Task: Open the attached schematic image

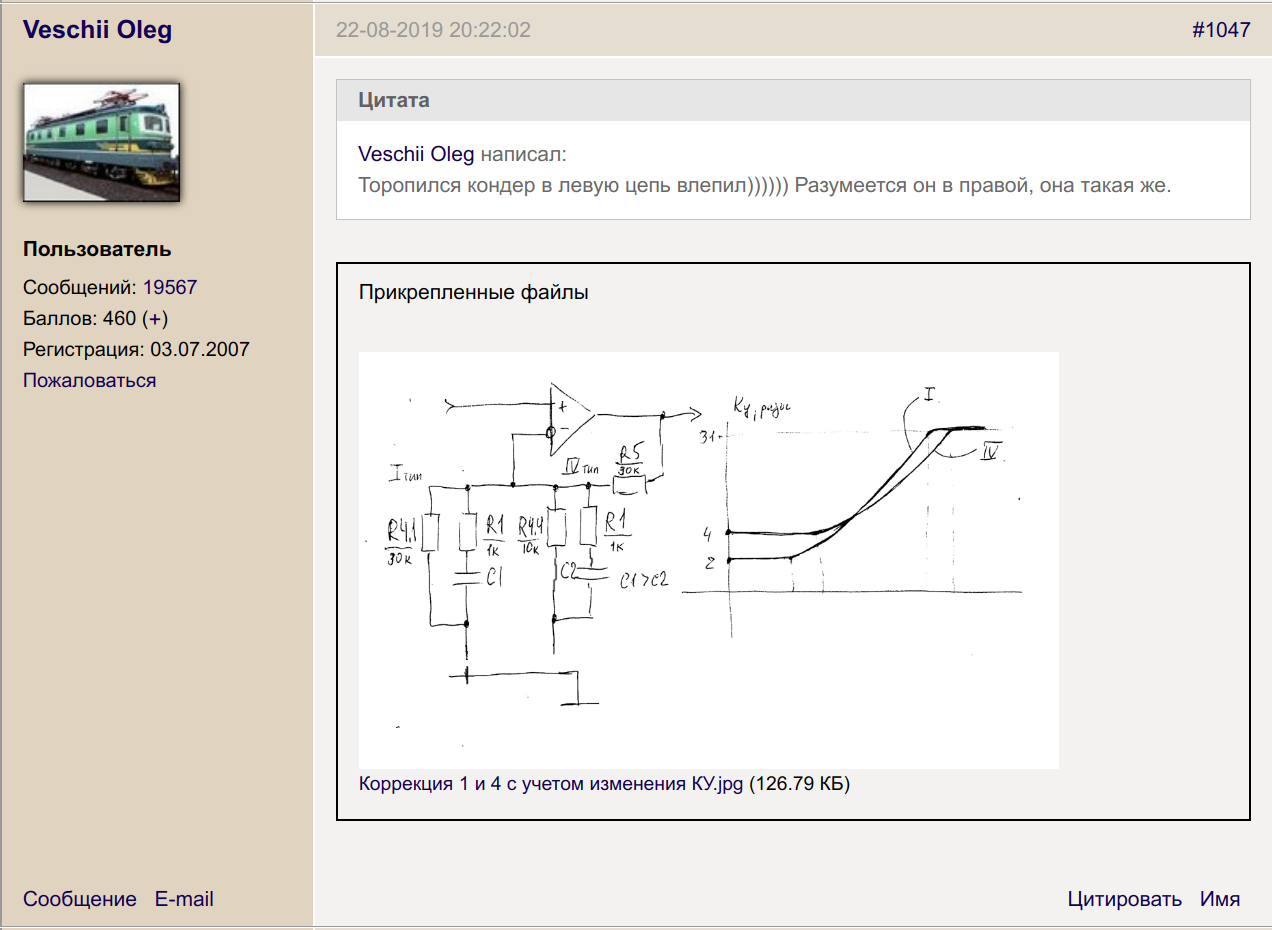Action: (708, 560)
